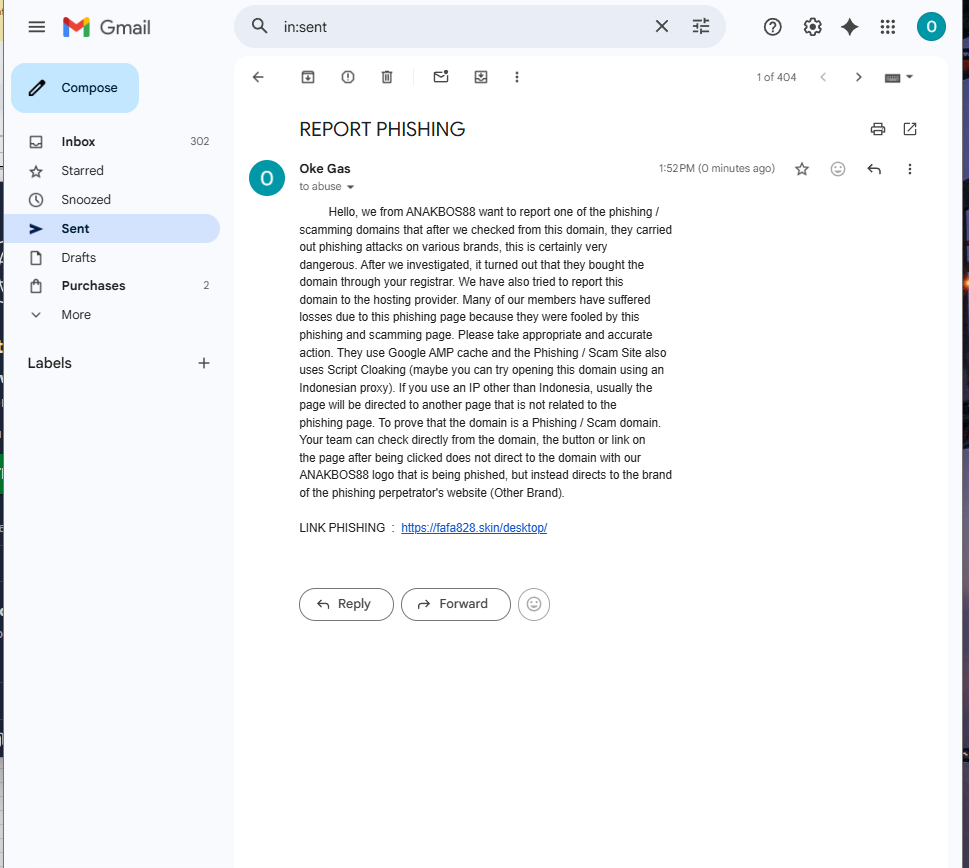969x868 pixels.
Task: Archive this conversation
Action: tap(308, 77)
